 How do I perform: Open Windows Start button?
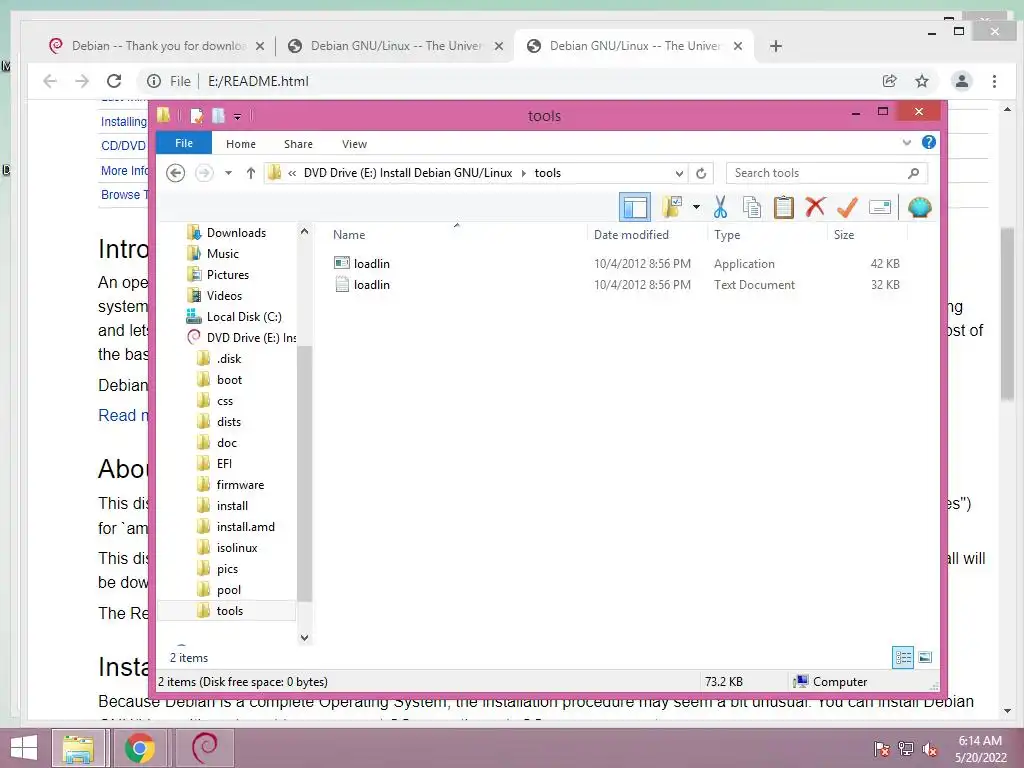pos(24,748)
